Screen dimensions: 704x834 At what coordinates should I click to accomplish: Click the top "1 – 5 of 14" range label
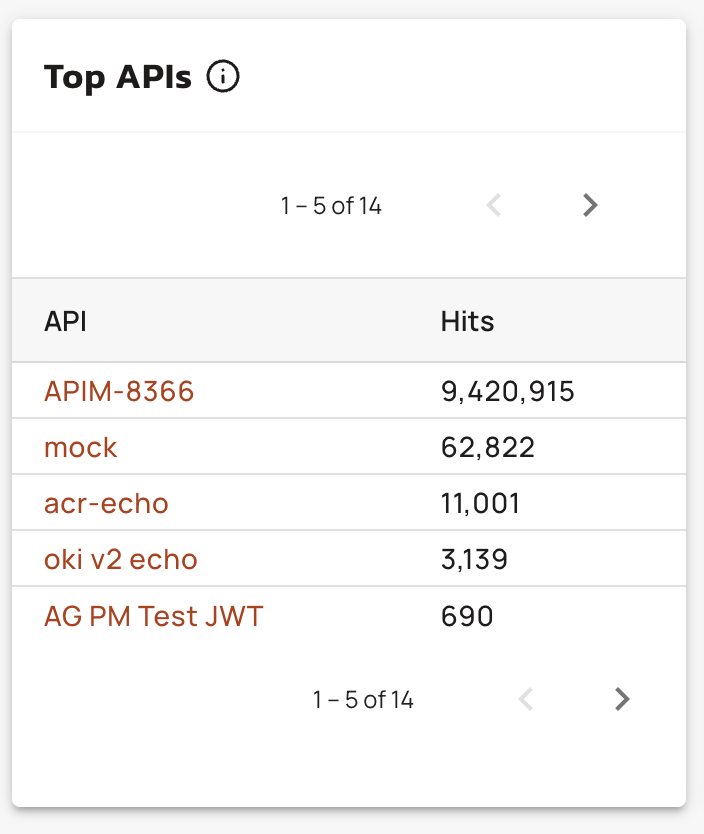click(331, 206)
